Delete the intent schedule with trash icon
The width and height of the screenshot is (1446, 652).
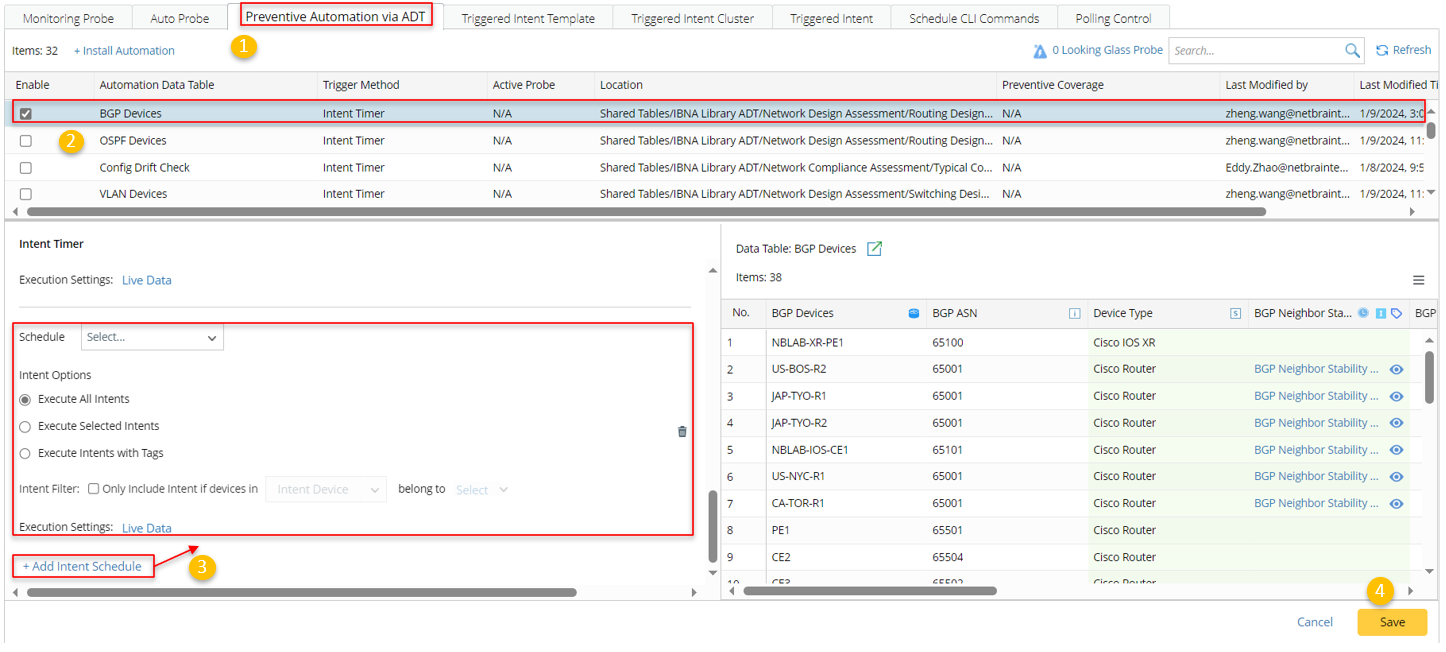682,431
